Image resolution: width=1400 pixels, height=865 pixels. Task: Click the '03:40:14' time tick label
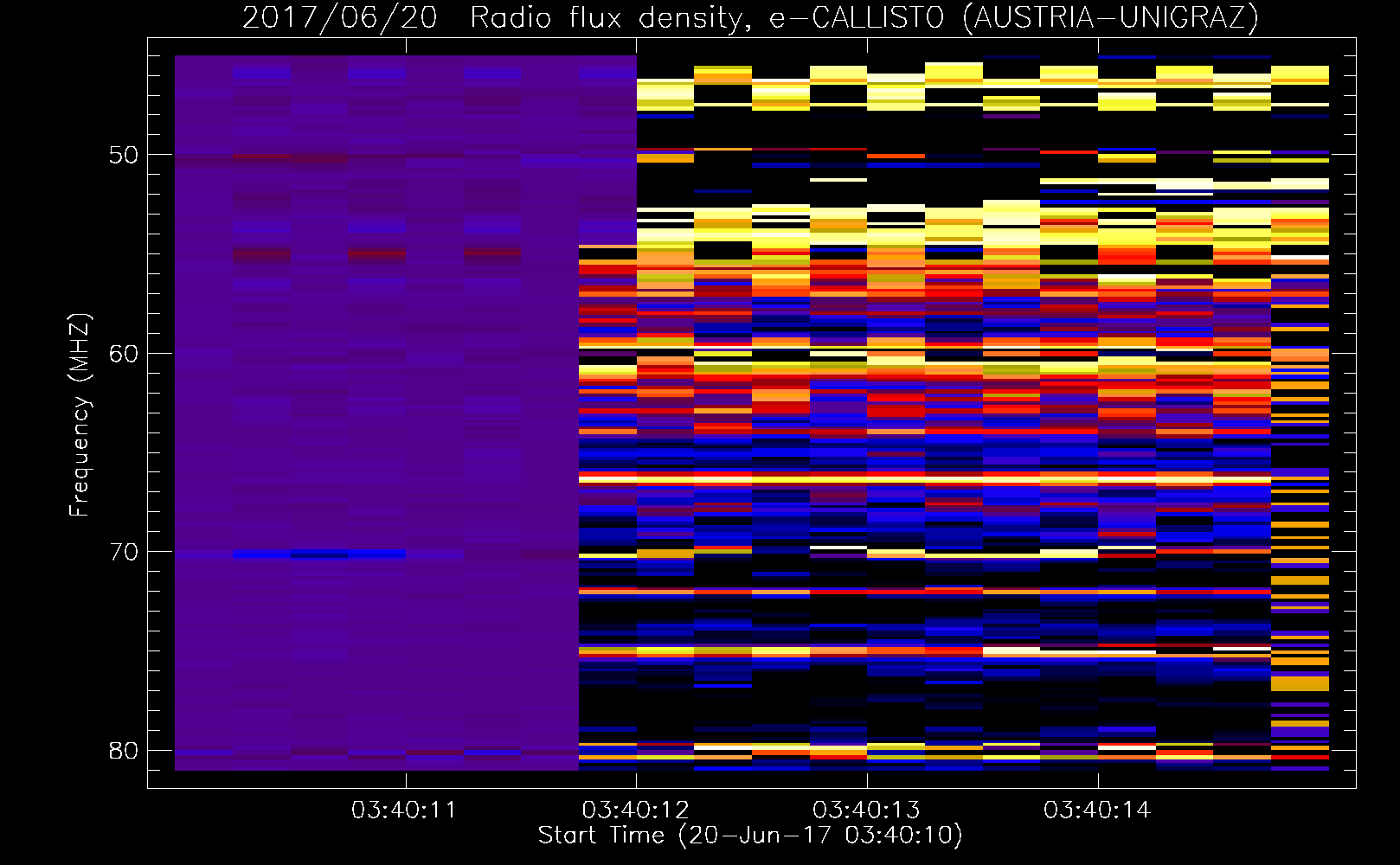click(x=1097, y=811)
